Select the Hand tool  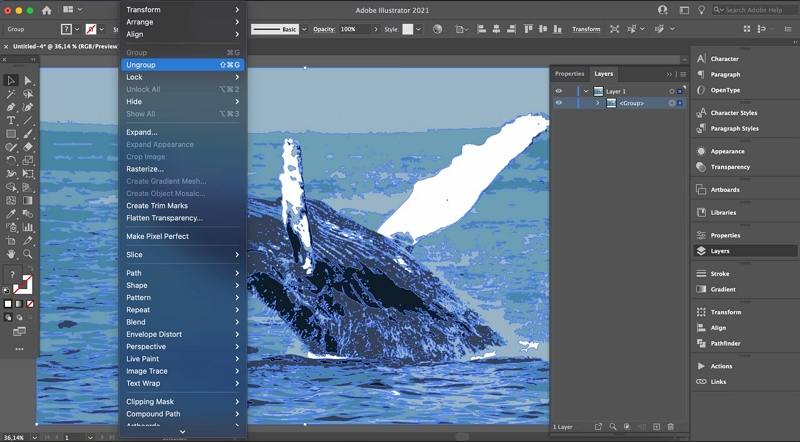(x=11, y=254)
